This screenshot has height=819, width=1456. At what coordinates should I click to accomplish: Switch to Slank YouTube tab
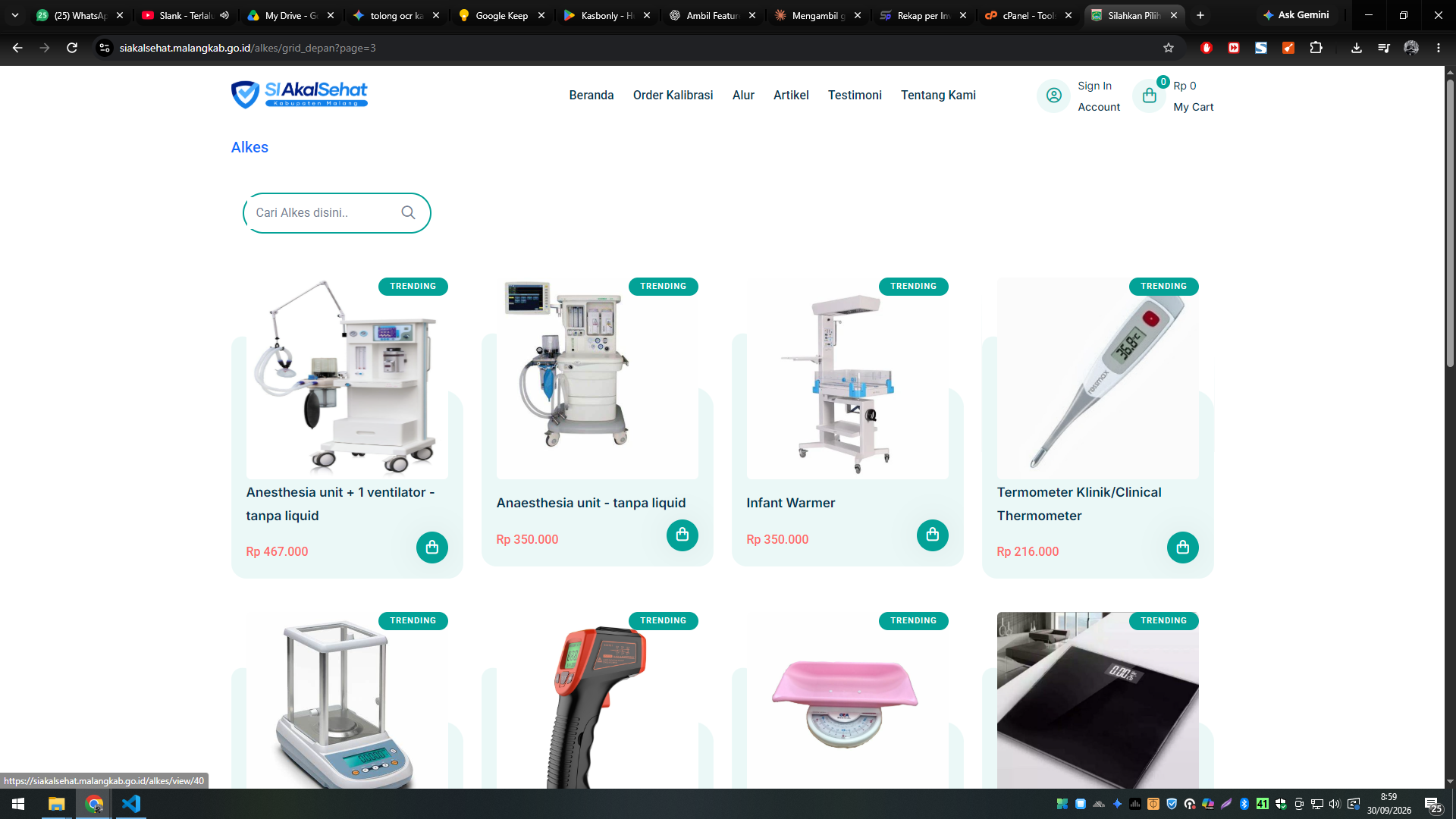185,15
